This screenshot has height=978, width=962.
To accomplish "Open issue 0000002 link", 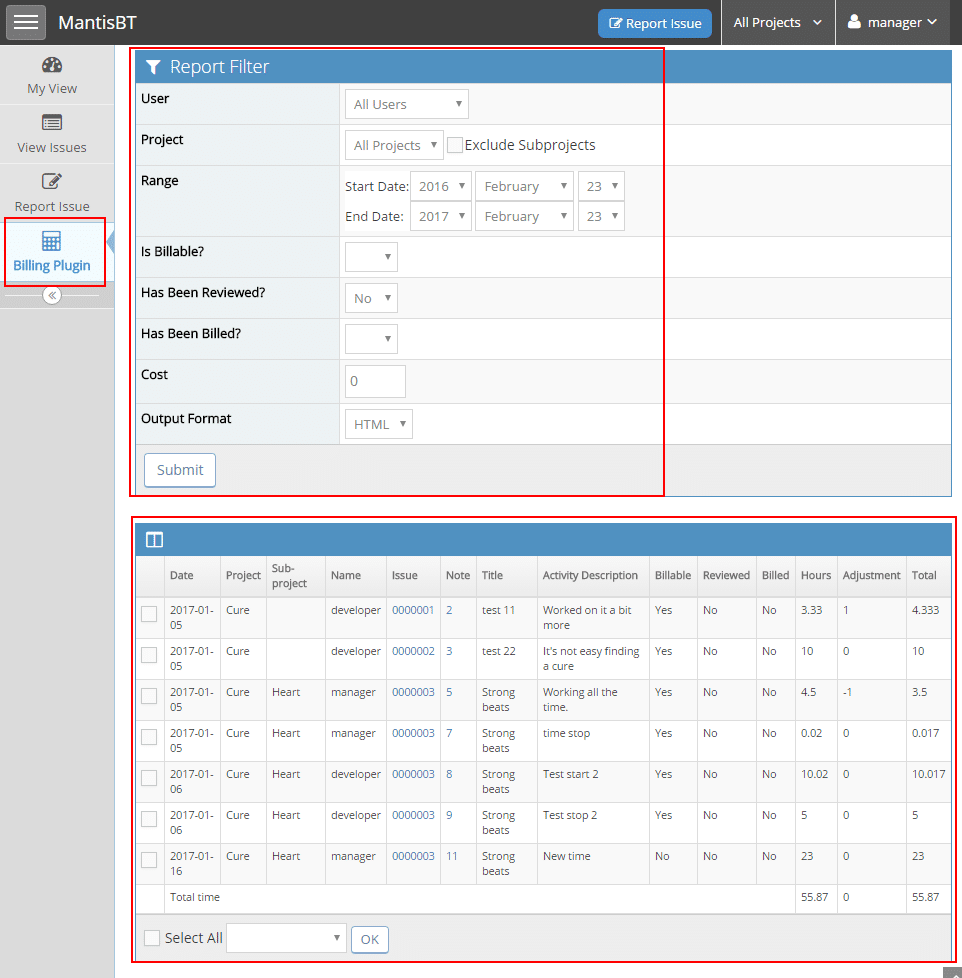I will click(413, 651).
